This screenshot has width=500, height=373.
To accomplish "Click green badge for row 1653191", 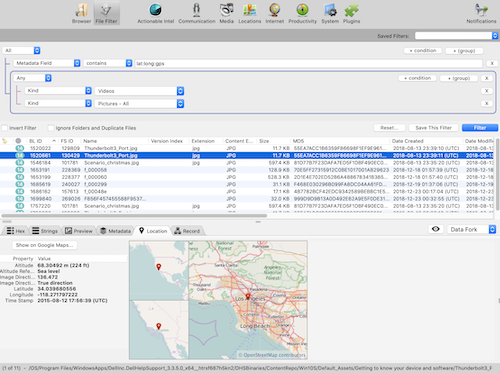I will [20, 170].
